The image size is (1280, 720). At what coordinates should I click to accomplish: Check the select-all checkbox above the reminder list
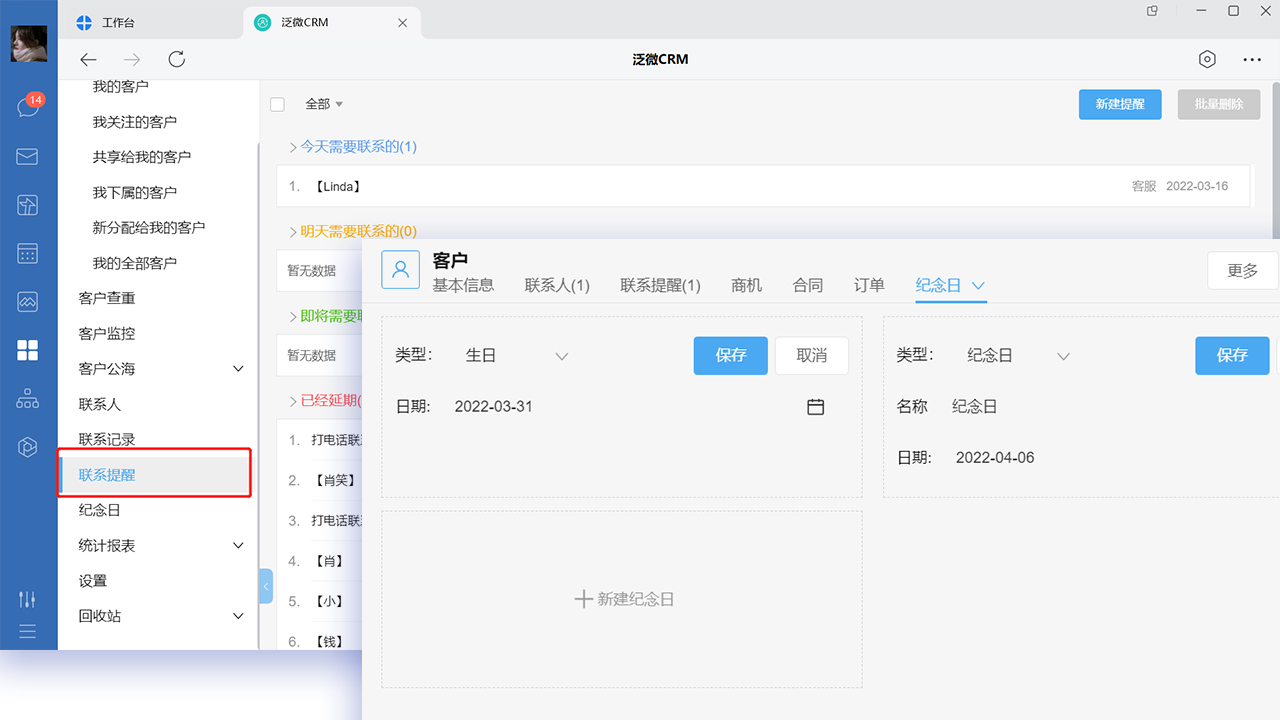[277, 103]
